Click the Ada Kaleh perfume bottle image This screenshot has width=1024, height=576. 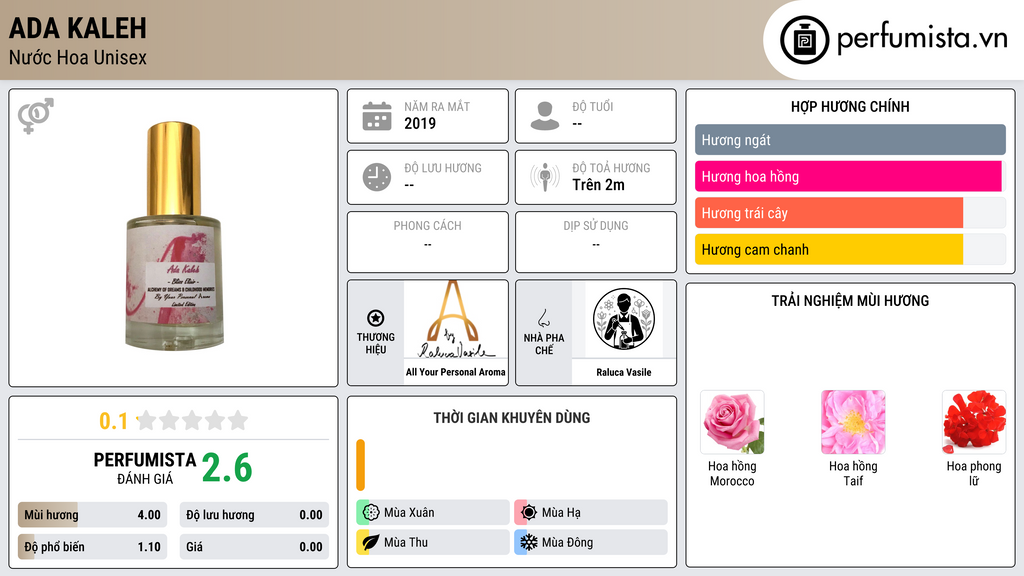point(174,236)
